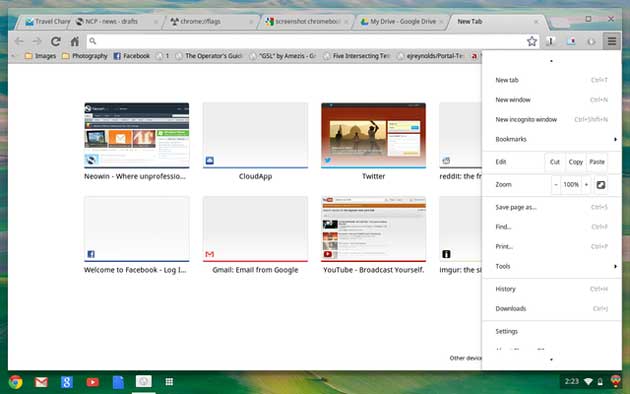This screenshot has height=394, width=630.
Task: Toggle the Chrome hamburger menu button
Action: pos(612,41)
